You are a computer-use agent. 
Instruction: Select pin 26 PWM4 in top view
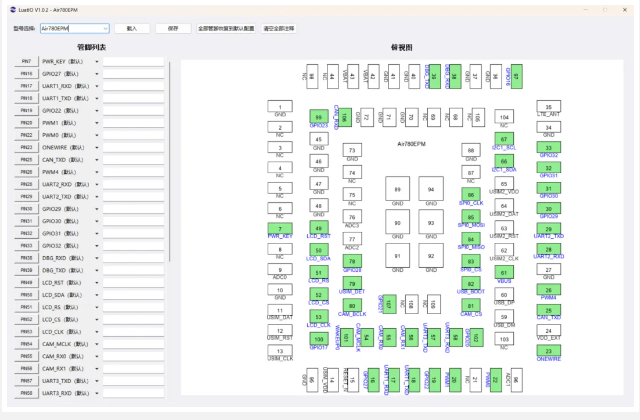(549, 290)
